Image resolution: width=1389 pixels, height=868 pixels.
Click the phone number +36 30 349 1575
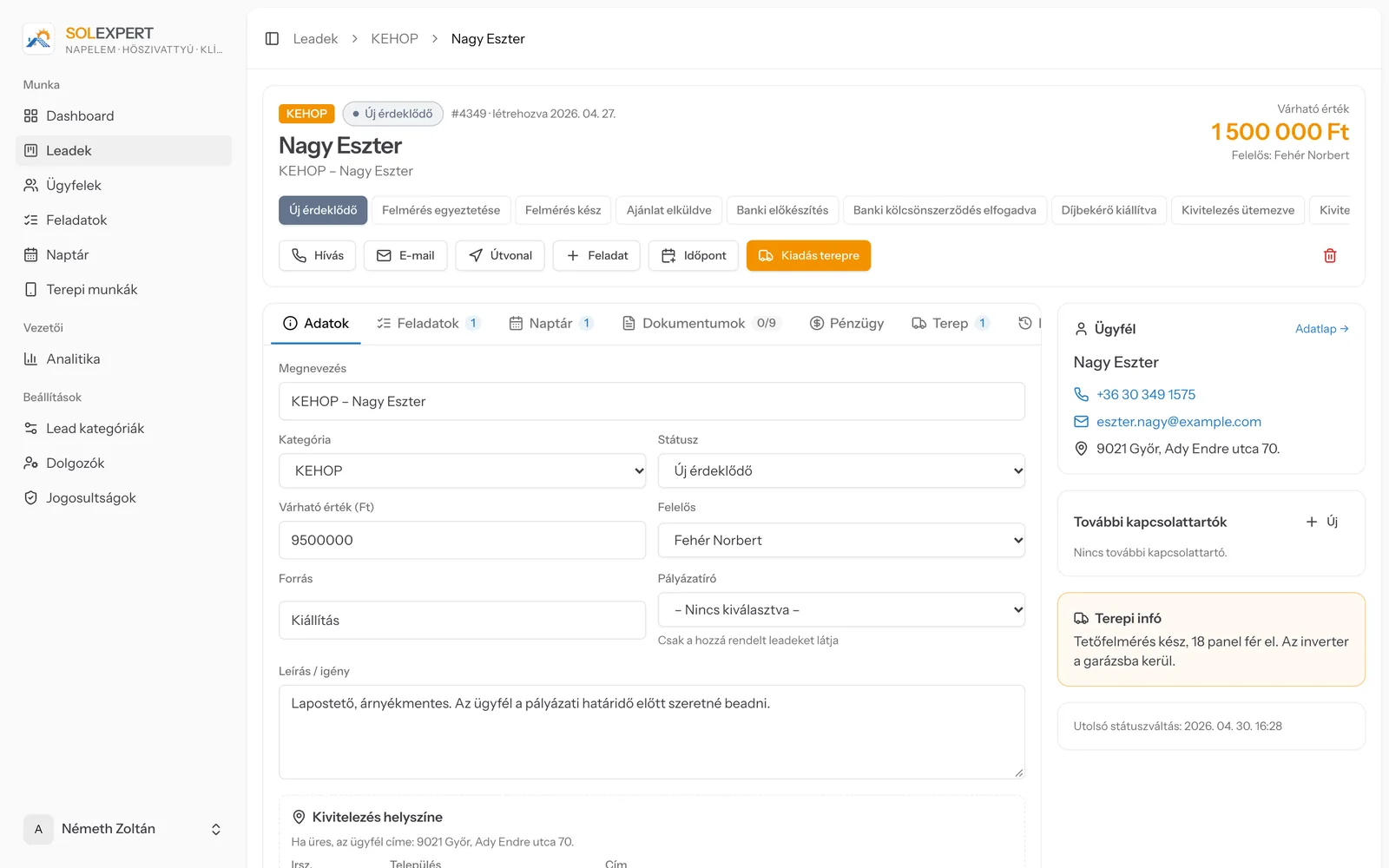pyautogui.click(x=1146, y=394)
